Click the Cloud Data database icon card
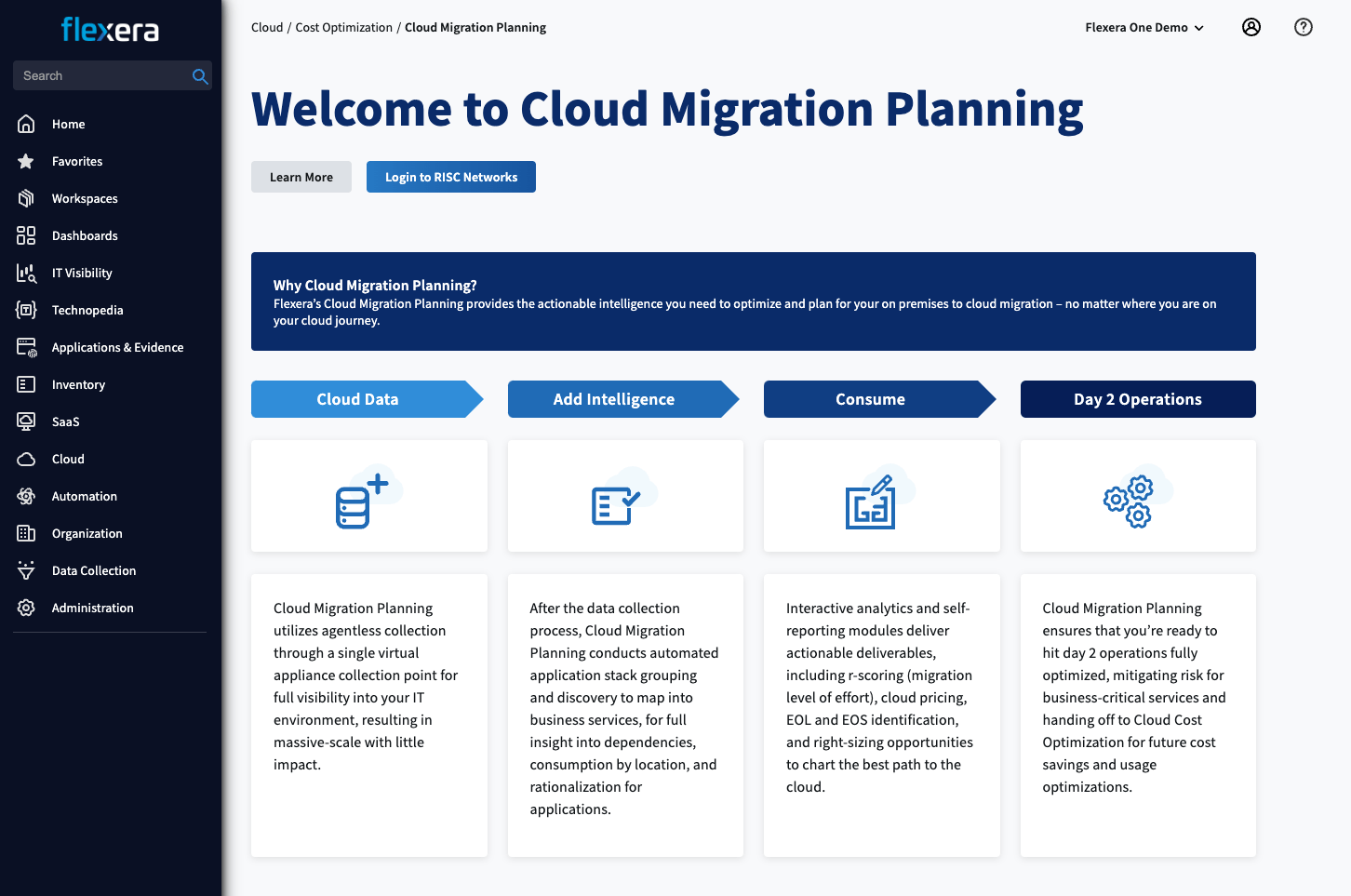Image resolution: width=1351 pixels, height=896 pixels. point(368,496)
